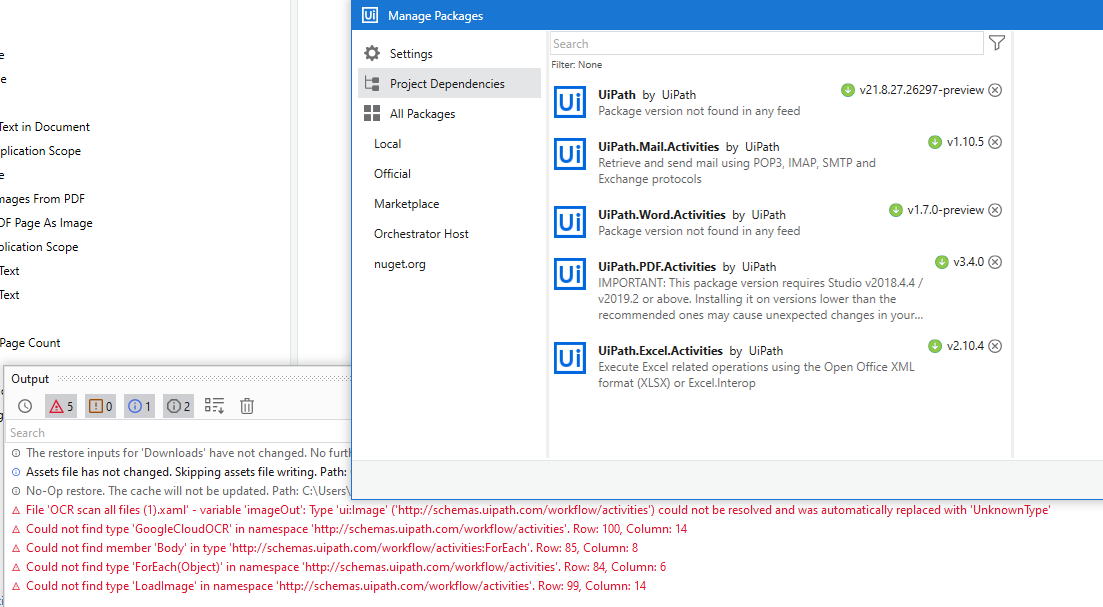Click the package Search field

click(x=766, y=44)
